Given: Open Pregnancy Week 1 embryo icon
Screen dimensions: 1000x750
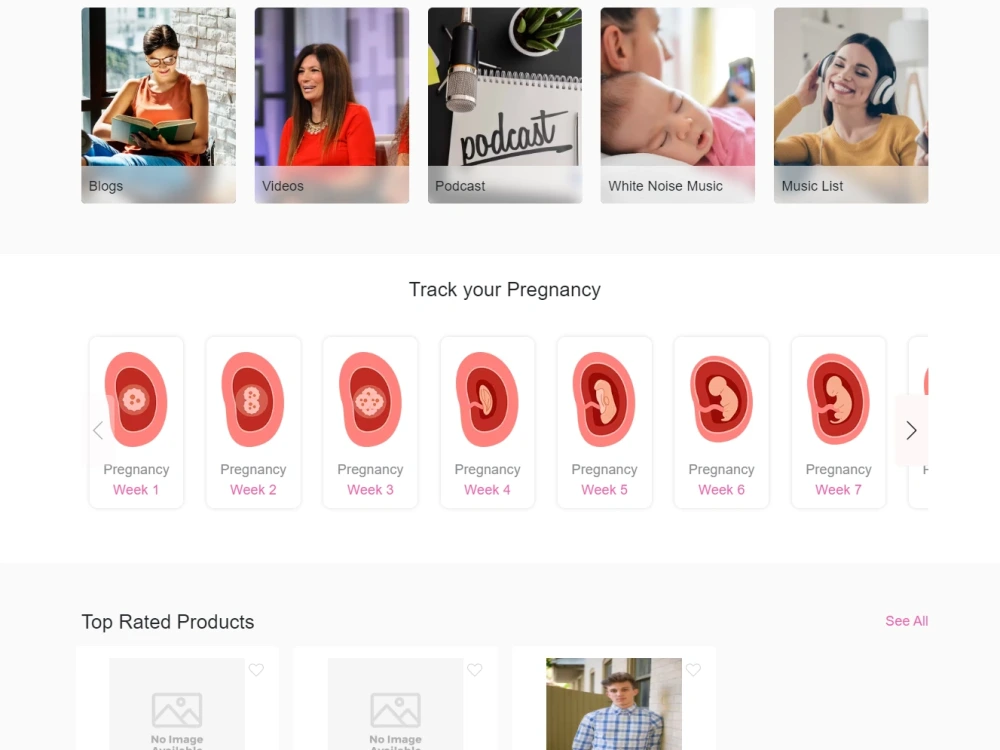Looking at the screenshot, I should [136, 399].
